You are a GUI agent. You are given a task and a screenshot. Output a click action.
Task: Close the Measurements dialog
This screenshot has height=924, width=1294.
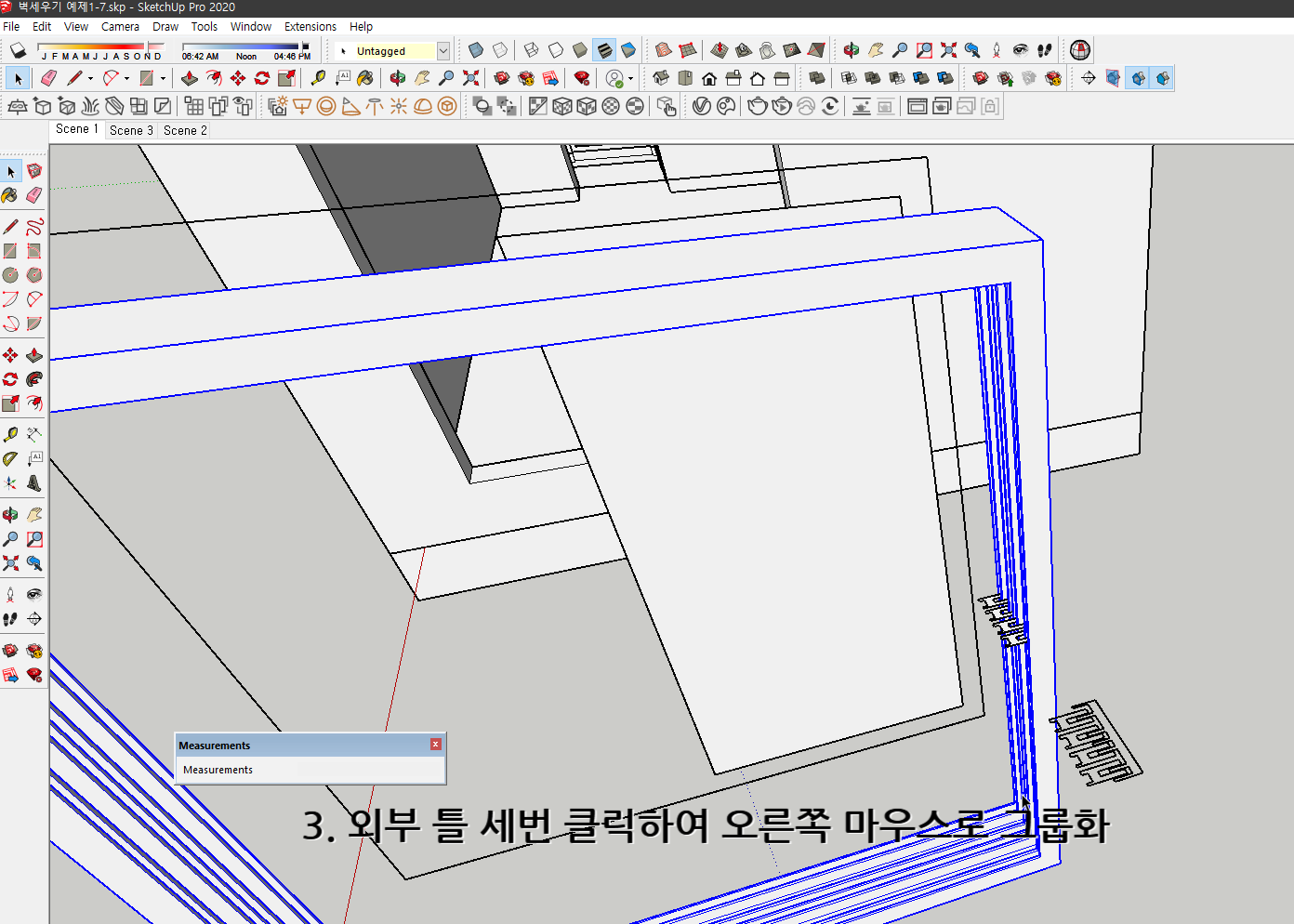click(435, 744)
